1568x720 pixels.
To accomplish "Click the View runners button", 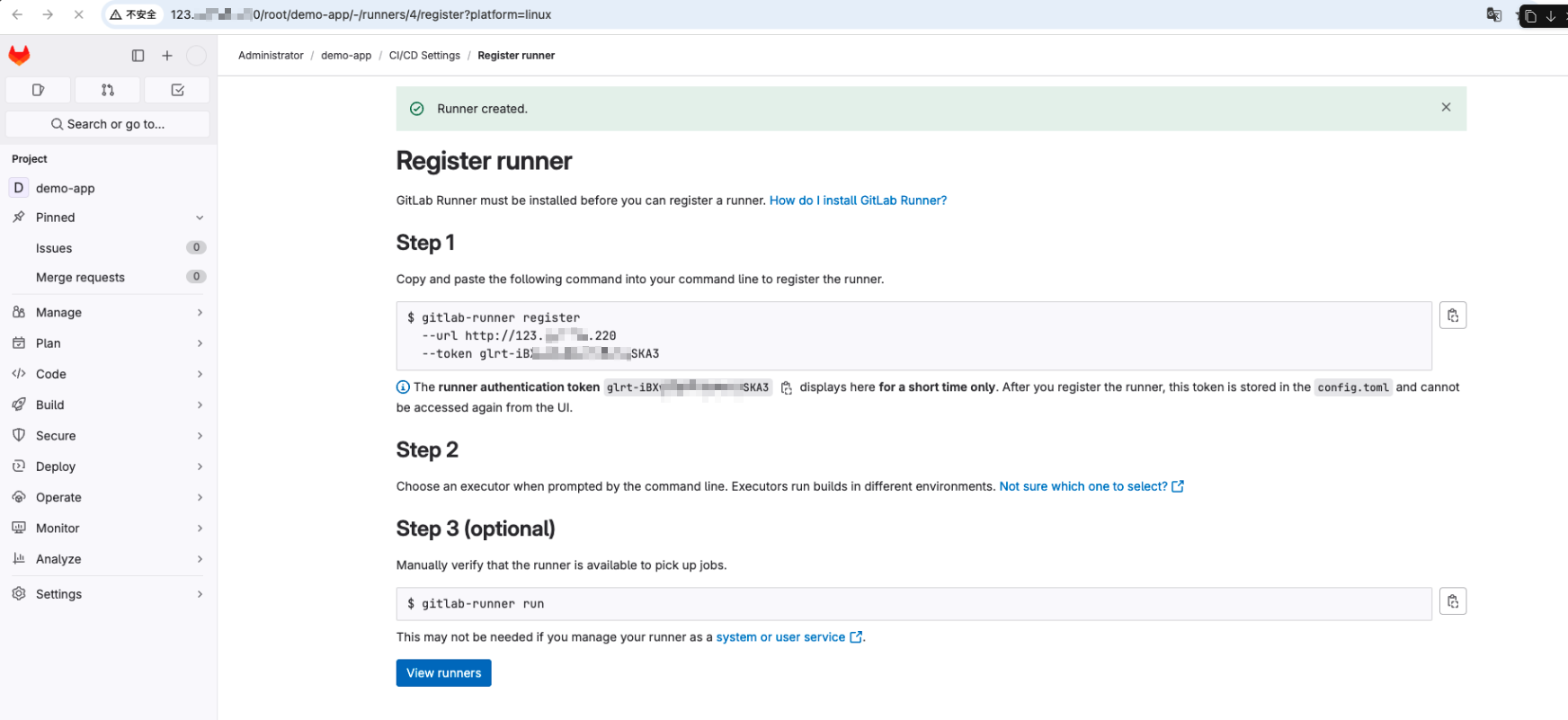I will [x=444, y=673].
